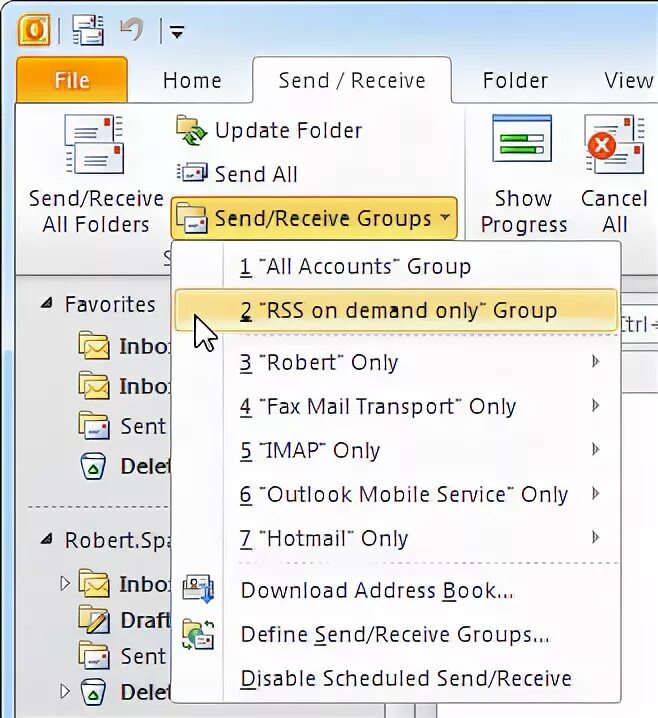Open "Fax Mail Transport" Only menu entry

pyautogui.click(x=396, y=406)
